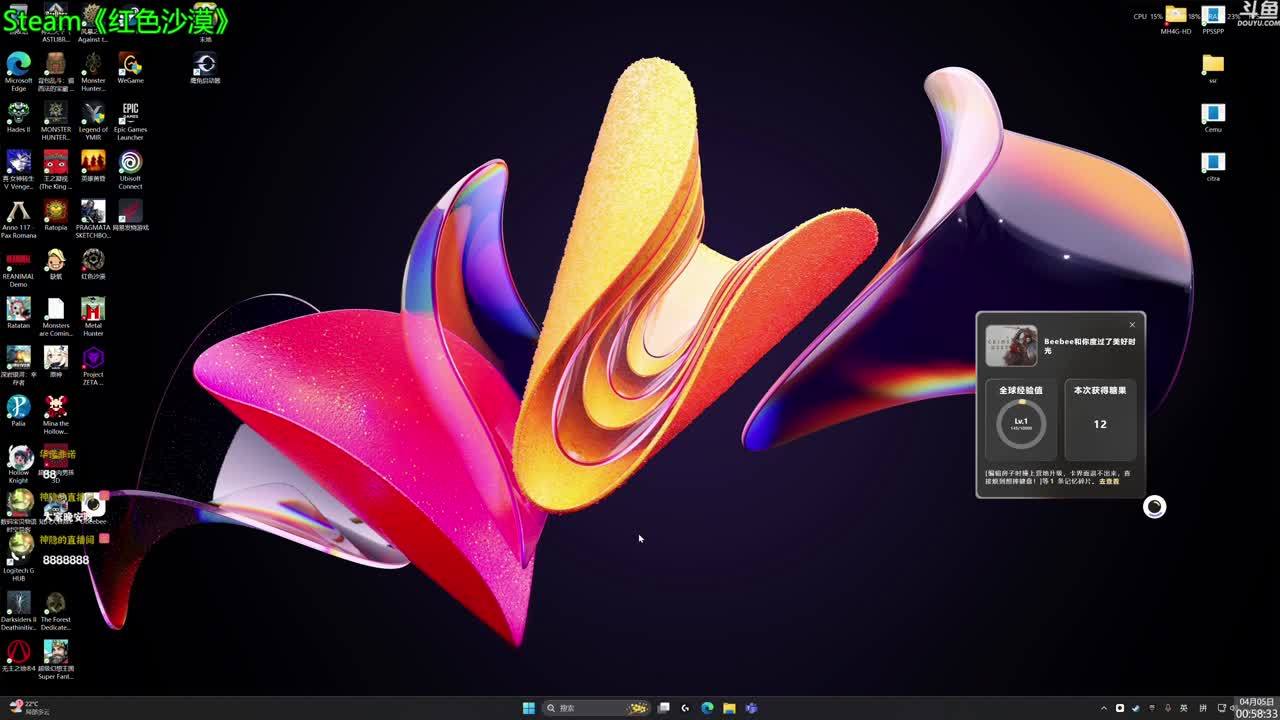The height and width of the screenshot is (720, 1280).
Task: Open File Explorer from the taskbar
Action: (729, 708)
